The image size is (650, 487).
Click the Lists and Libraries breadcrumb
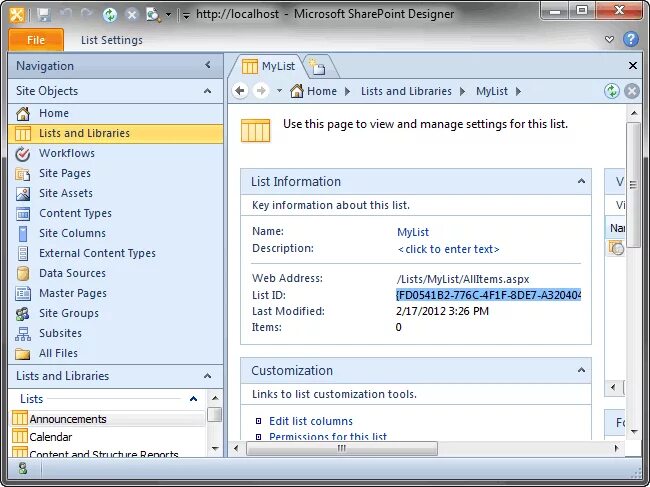406,91
